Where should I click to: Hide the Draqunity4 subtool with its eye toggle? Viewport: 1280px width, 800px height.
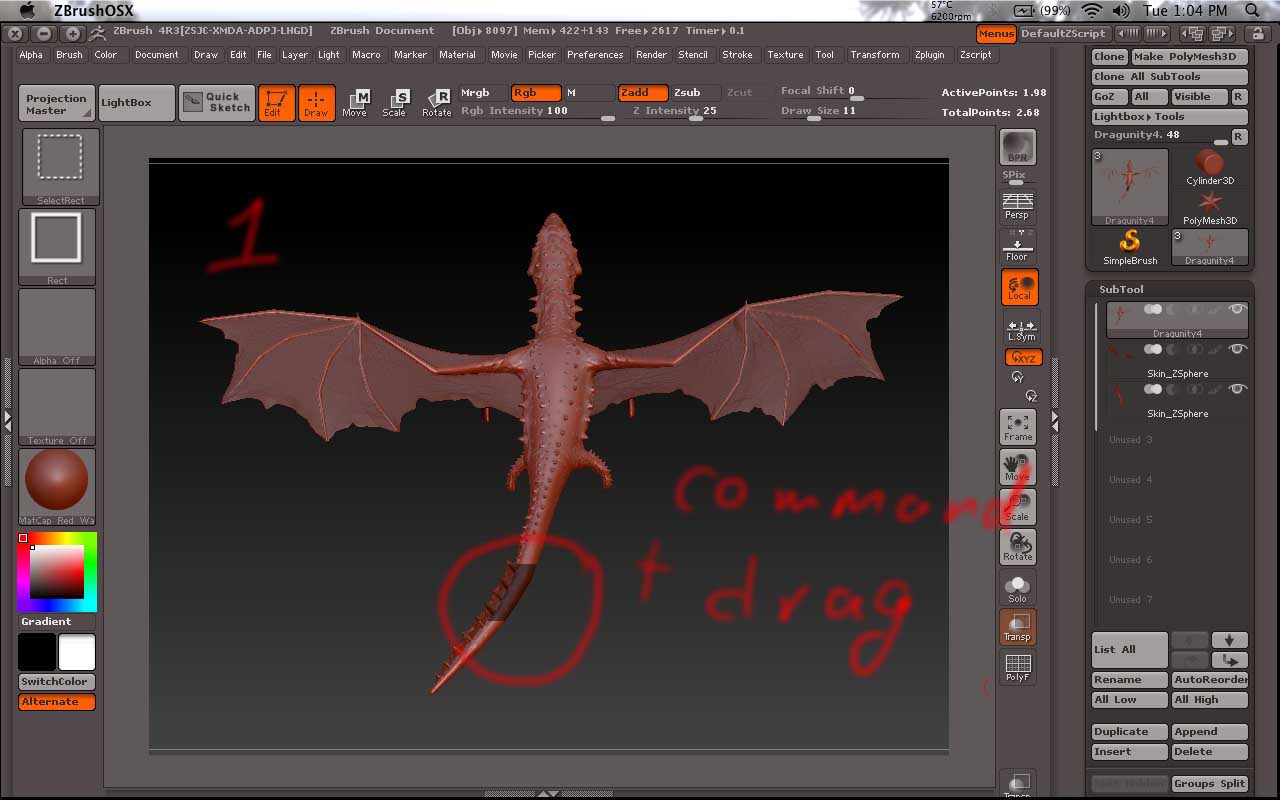1237,308
